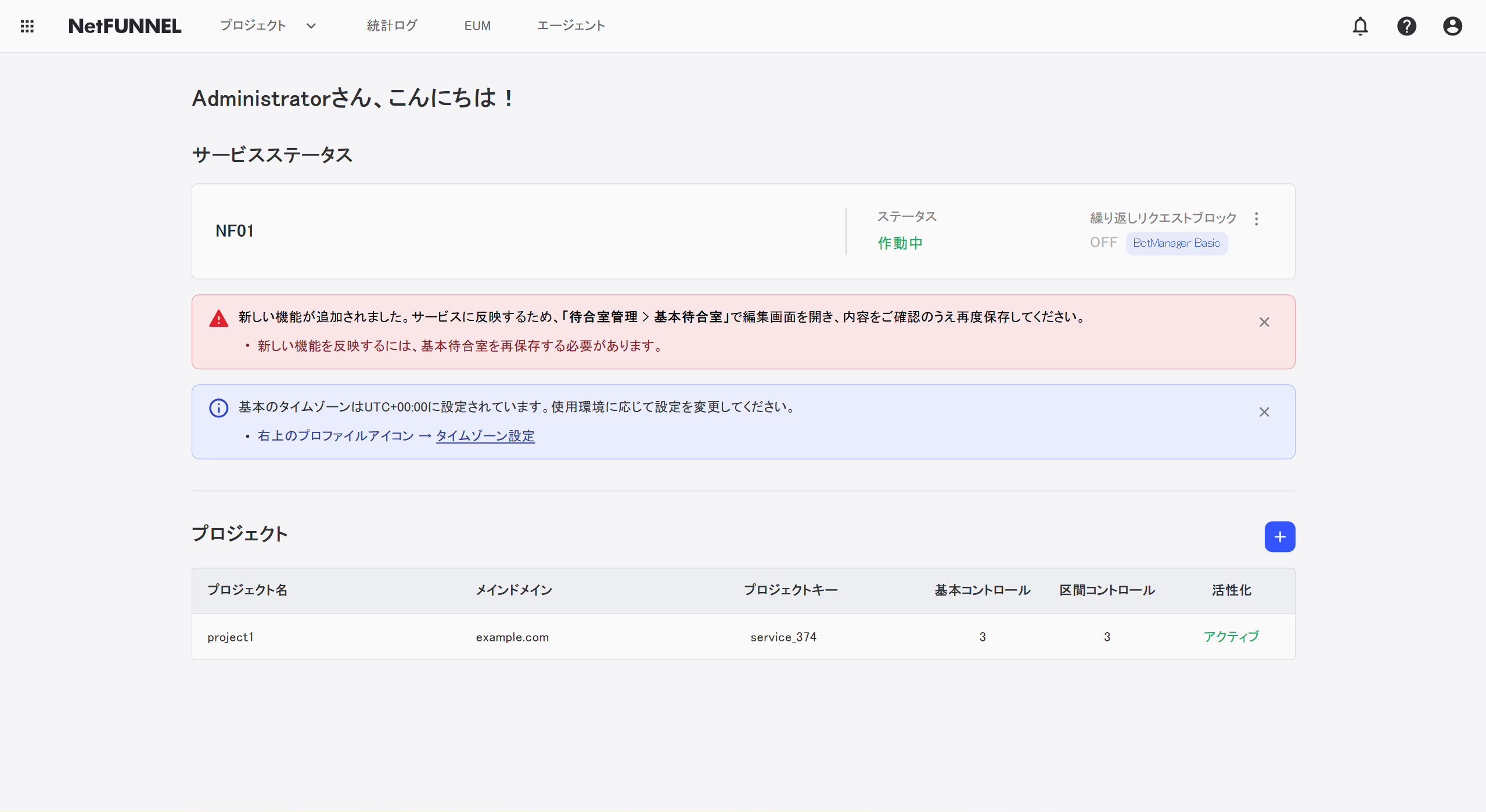The image size is (1486, 812).
Task: Open the 統計ログ menu
Action: [391, 26]
